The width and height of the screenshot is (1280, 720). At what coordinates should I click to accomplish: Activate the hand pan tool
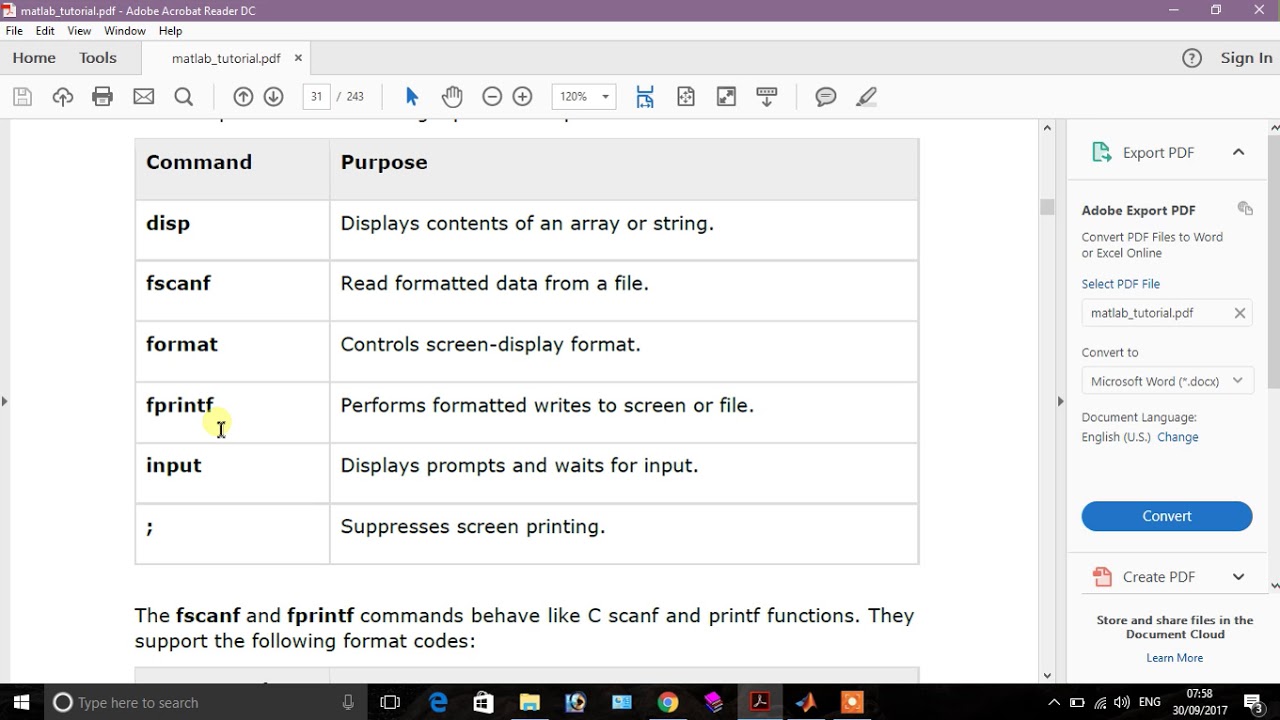pyautogui.click(x=452, y=97)
